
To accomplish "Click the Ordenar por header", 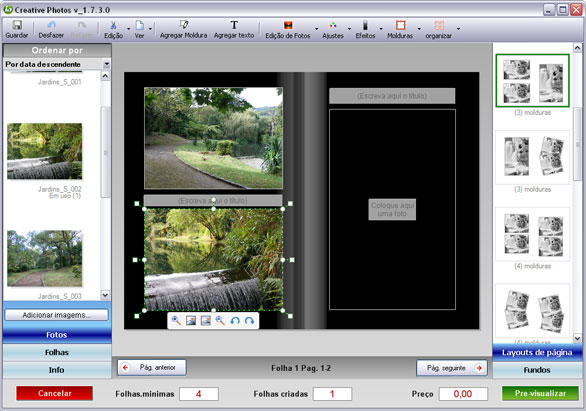I will (x=57, y=50).
